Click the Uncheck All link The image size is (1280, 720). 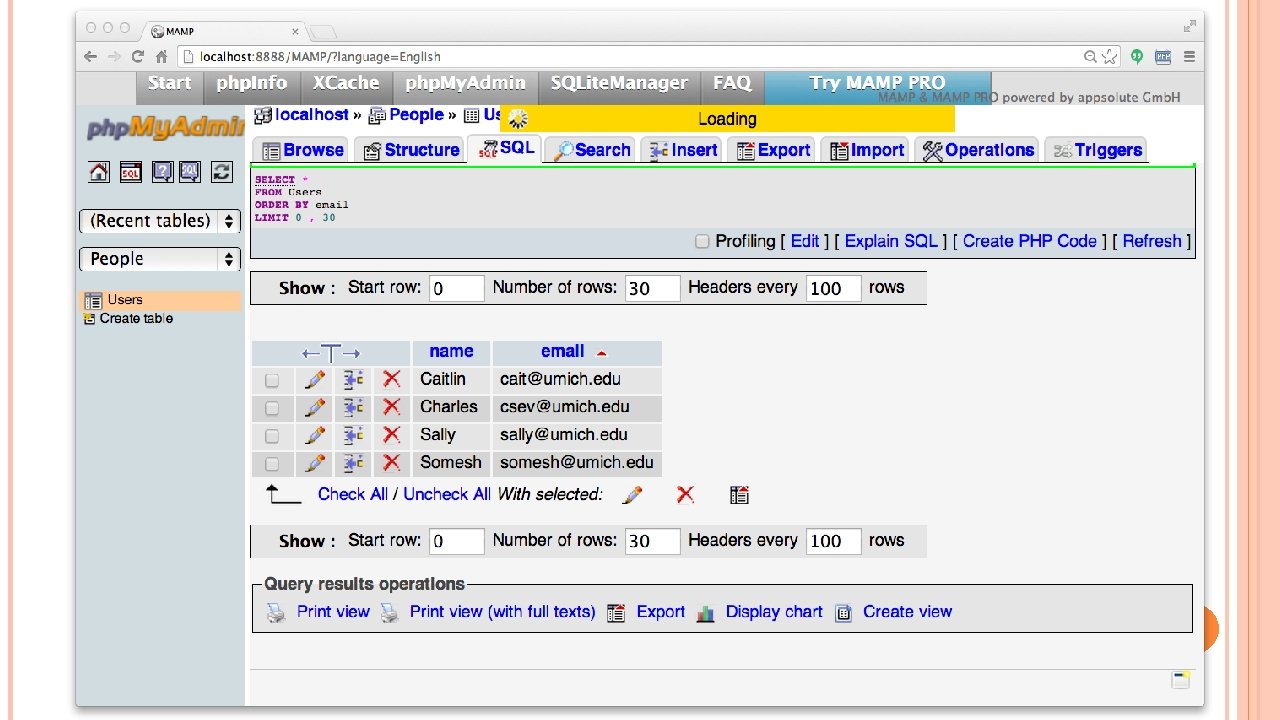[447, 494]
